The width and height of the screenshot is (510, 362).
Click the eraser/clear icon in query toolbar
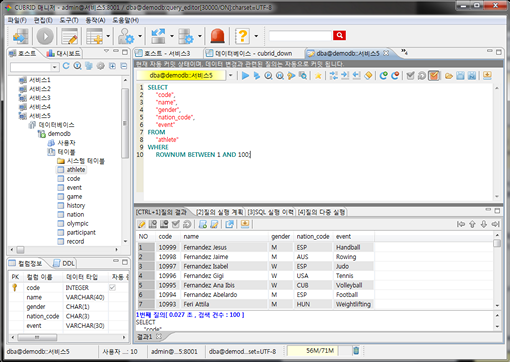coord(368,76)
